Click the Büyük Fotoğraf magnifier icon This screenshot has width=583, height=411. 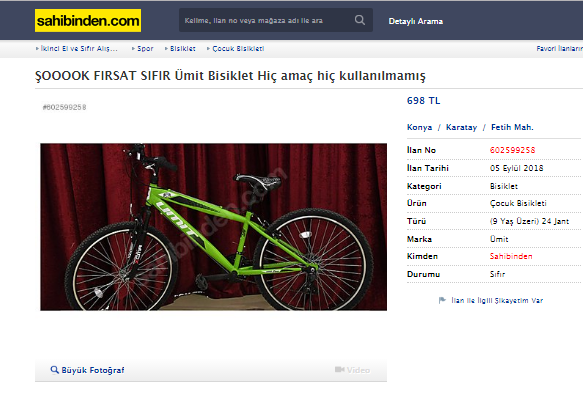(54, 370)
